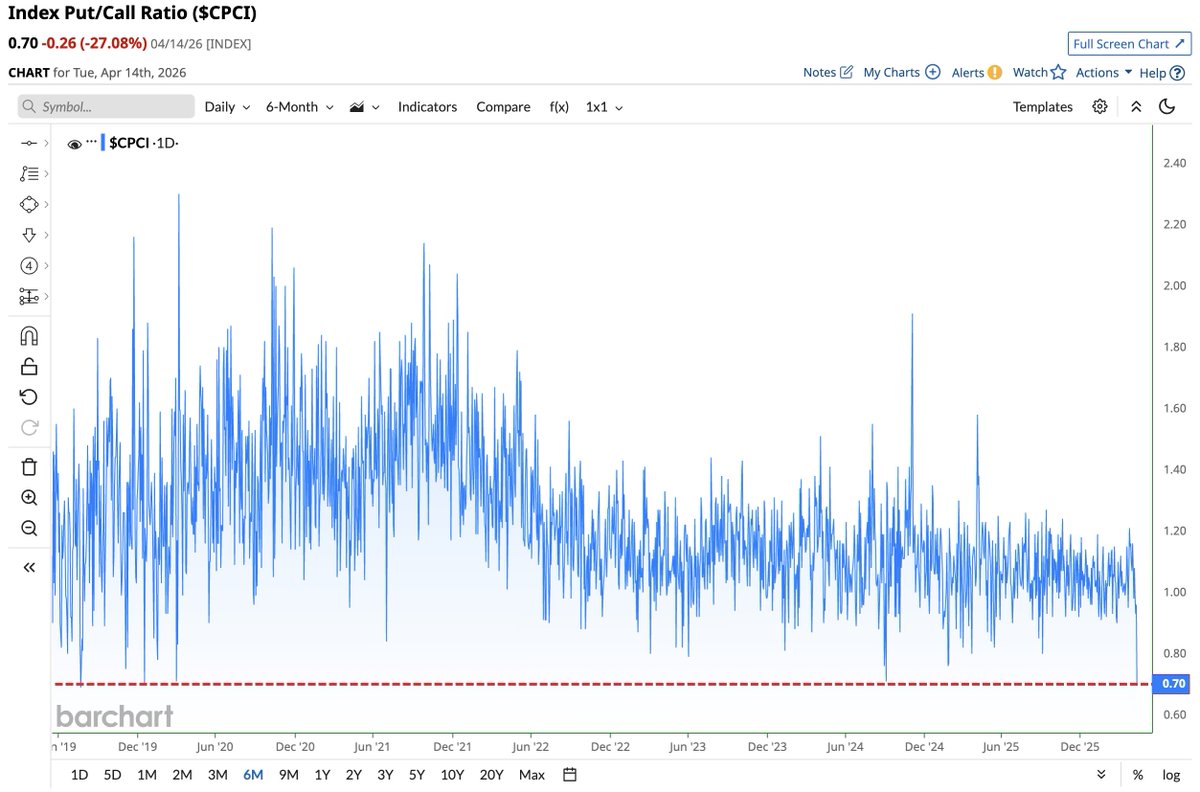Toggle the drawings lock

click(30, 366)
